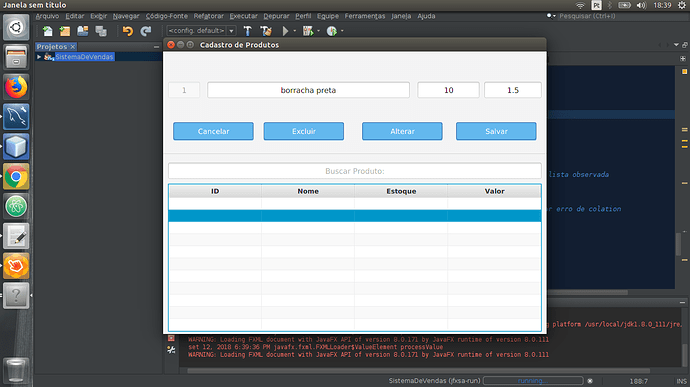
Task: Open the Refatorar menu
Action: pyautogui.click(x=209, y=16)
